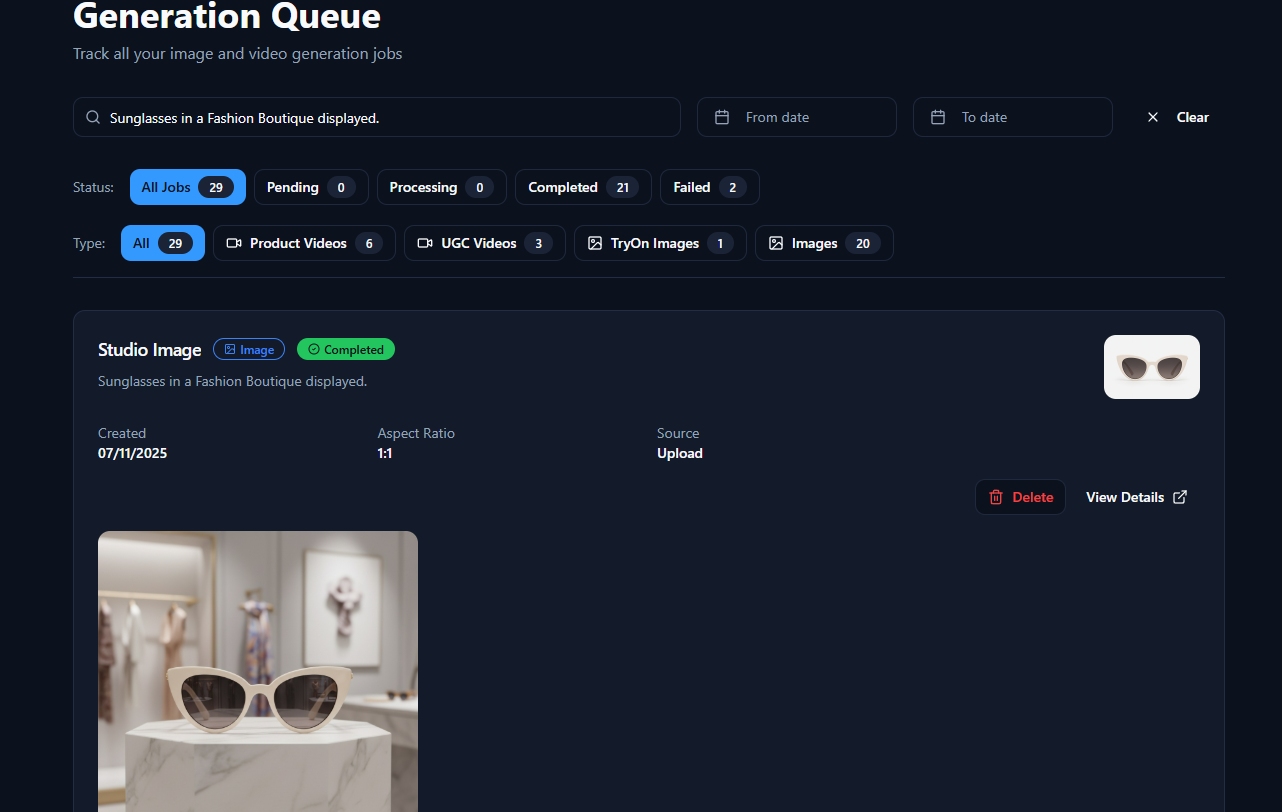
Task: Click the Clear button
Action: pyautogui.click(x=1192, y=117)
